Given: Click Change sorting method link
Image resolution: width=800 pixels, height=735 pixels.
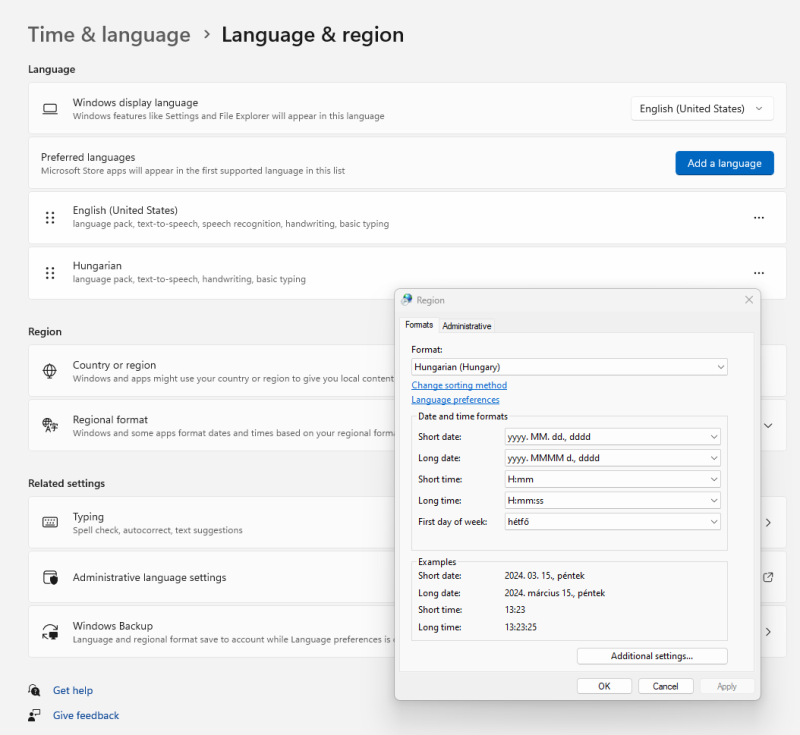Looking at the screenshot, I should tap(459, 385).
